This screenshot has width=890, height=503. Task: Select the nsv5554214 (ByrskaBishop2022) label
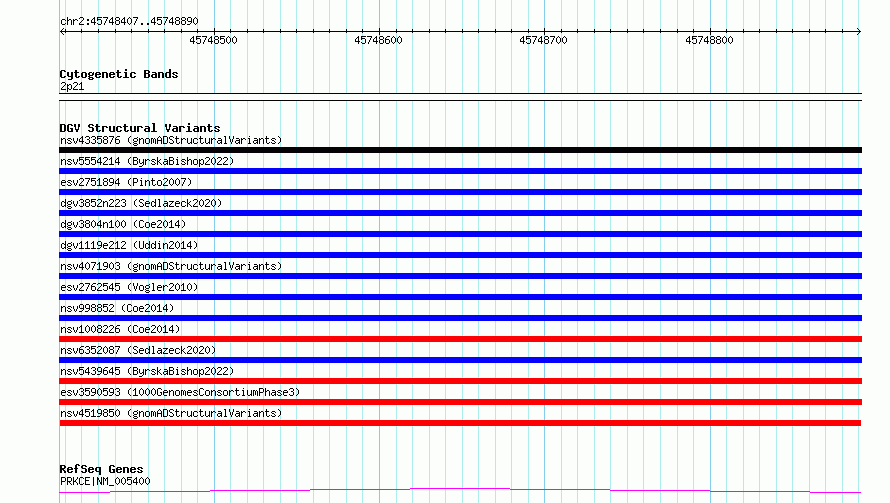[x=147, y=161]
